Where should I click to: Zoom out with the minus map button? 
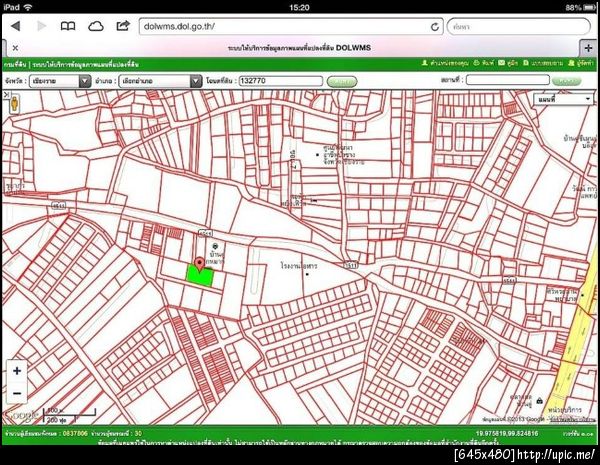pos(17,393)
